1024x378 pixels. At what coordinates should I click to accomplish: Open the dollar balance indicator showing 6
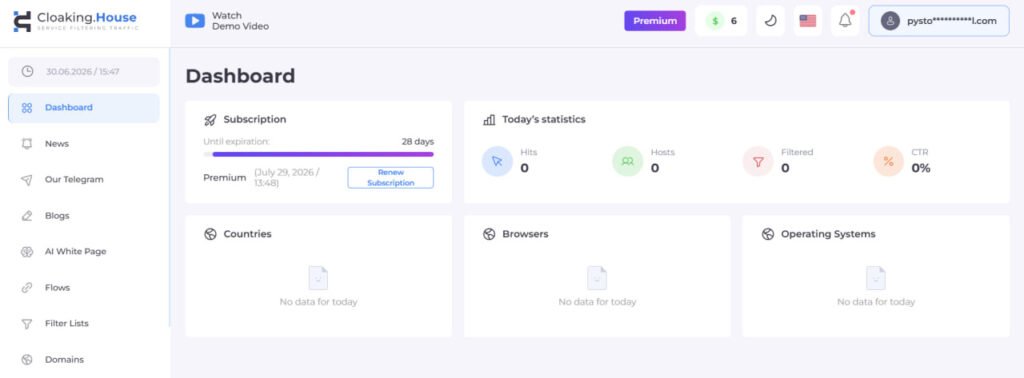click(721, 21)
